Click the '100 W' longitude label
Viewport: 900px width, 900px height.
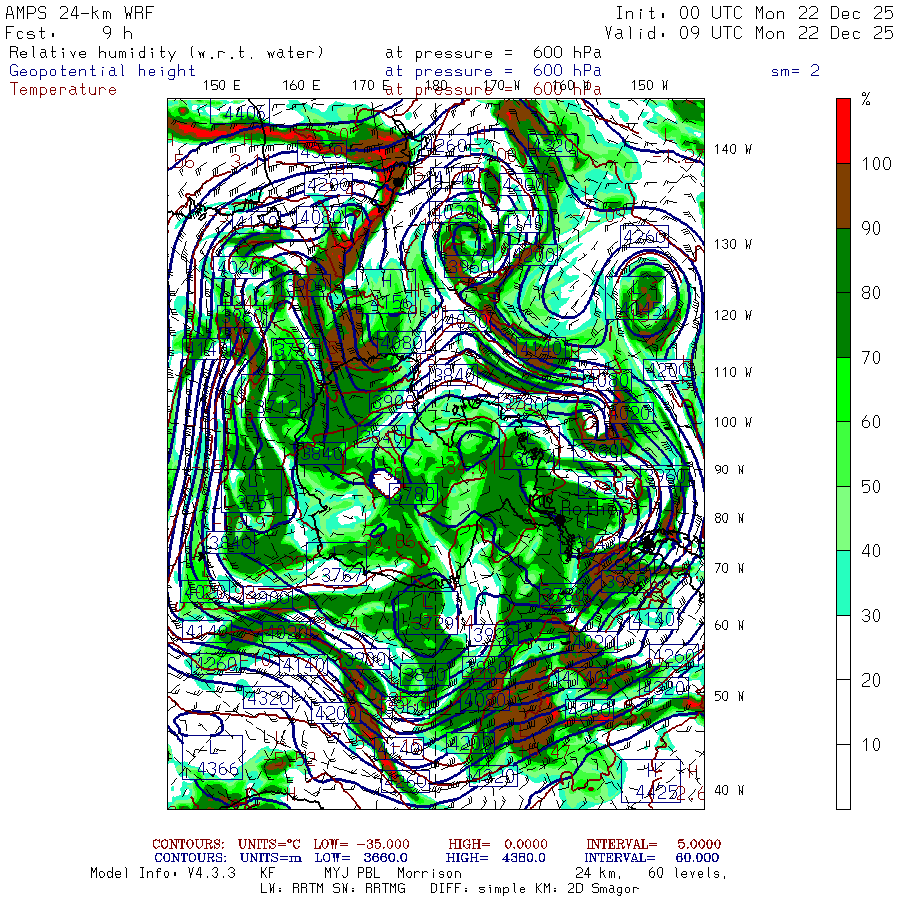[732, 422]
